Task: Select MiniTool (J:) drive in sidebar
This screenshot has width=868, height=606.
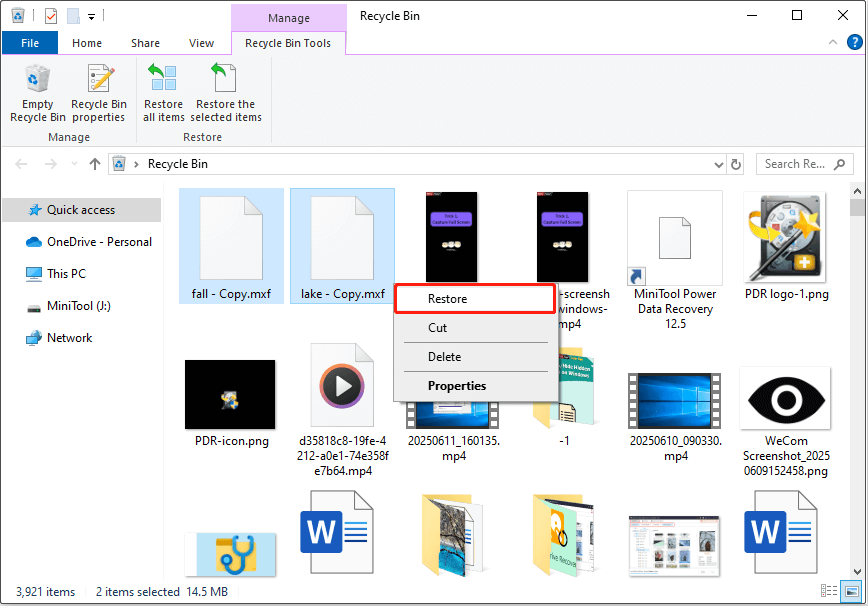Action: pyautogui.click(x=69, y=305)
